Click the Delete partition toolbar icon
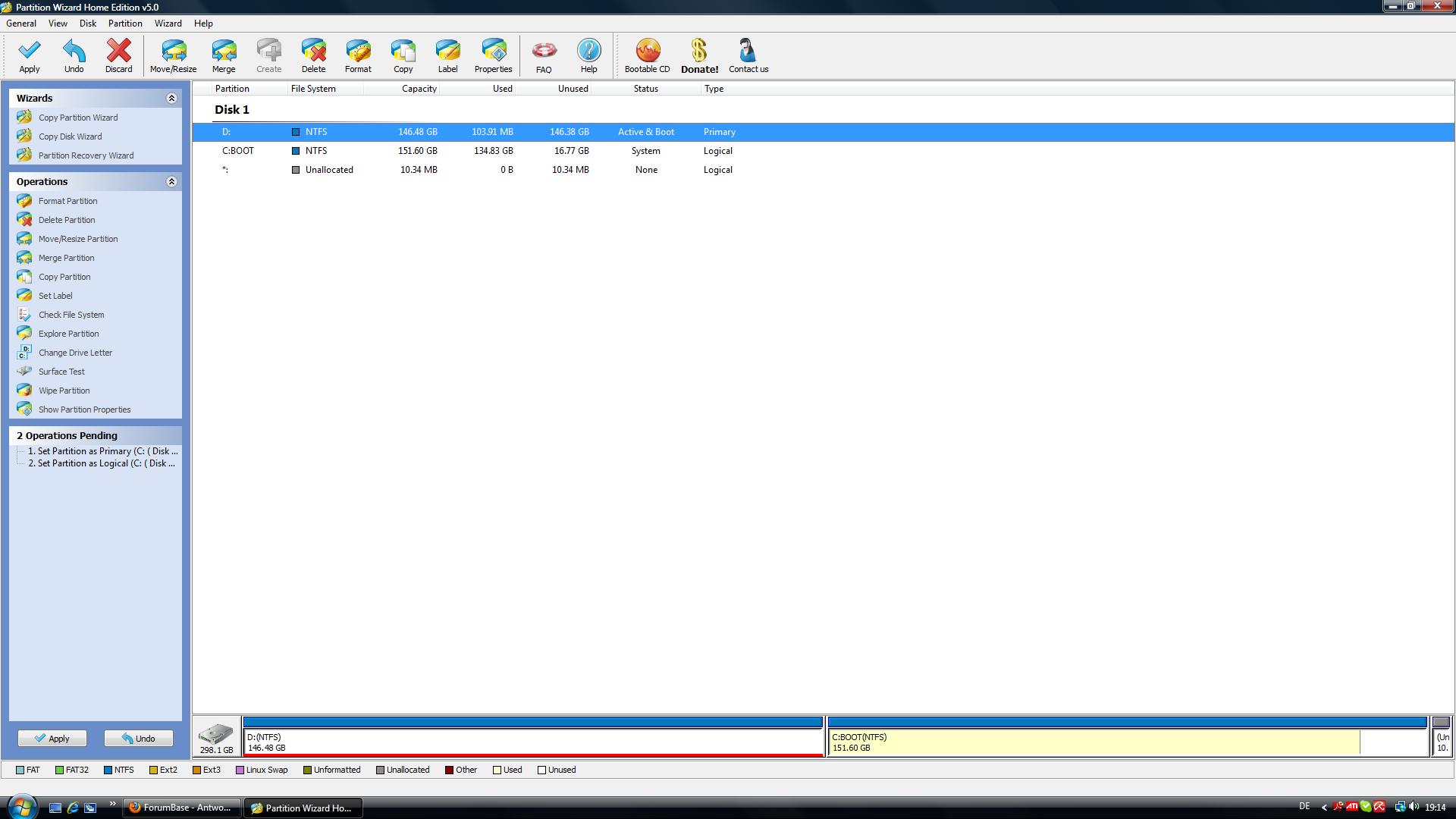The width and height of the screenshot is (1456, 819). [313, 52]
